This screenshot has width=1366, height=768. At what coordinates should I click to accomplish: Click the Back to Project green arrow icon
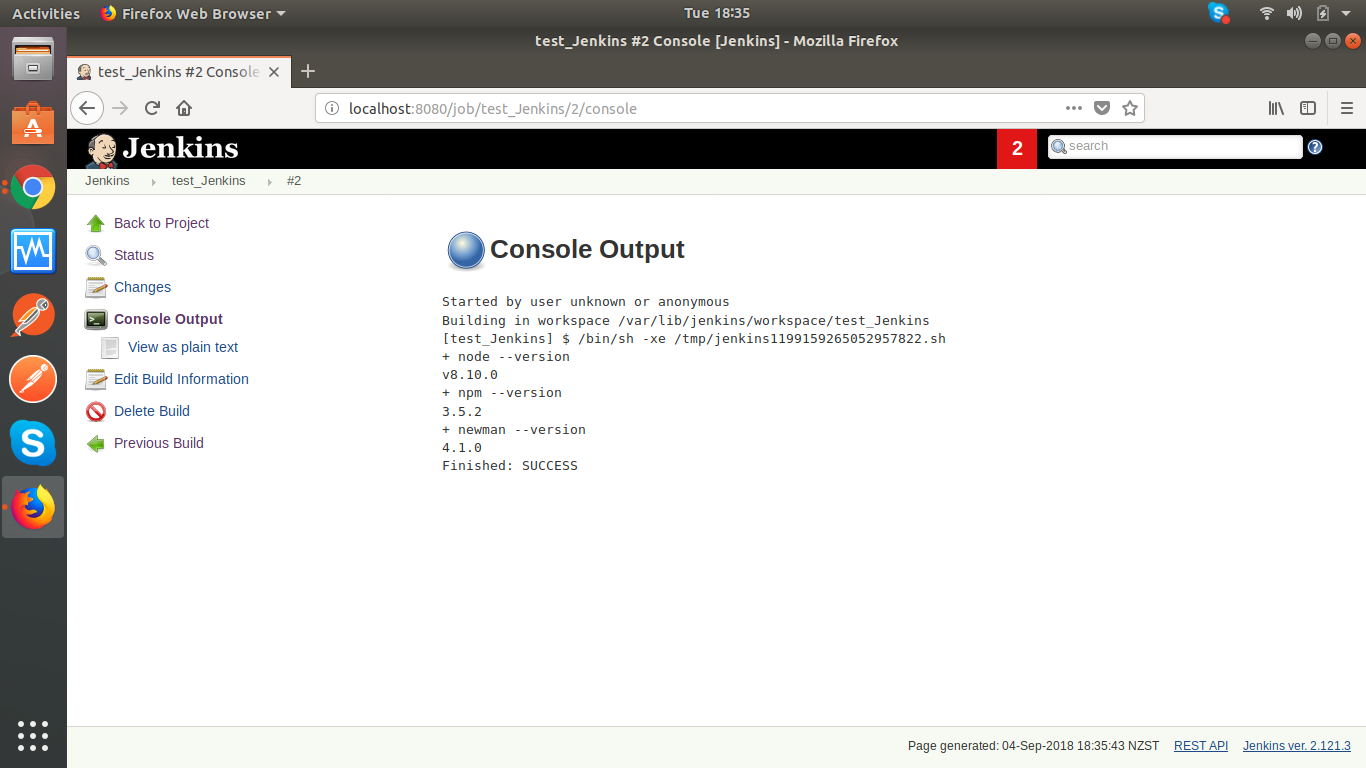coord(96,223)
